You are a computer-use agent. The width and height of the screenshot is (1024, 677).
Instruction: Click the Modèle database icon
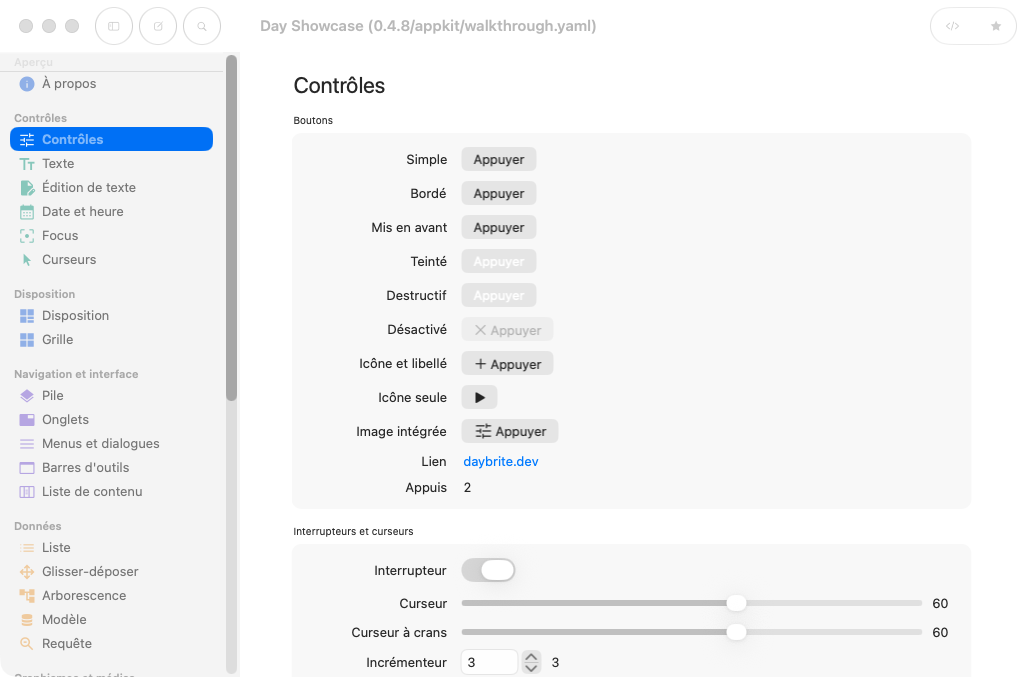coord(27,620)
